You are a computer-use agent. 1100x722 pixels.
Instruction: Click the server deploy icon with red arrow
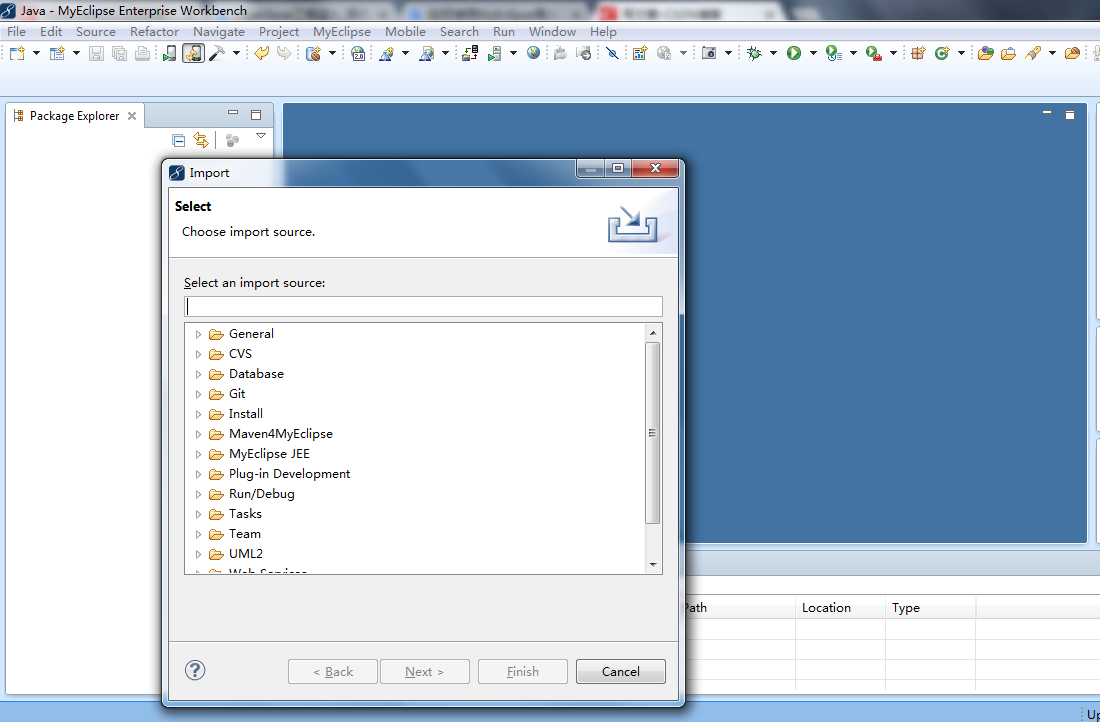469,53
